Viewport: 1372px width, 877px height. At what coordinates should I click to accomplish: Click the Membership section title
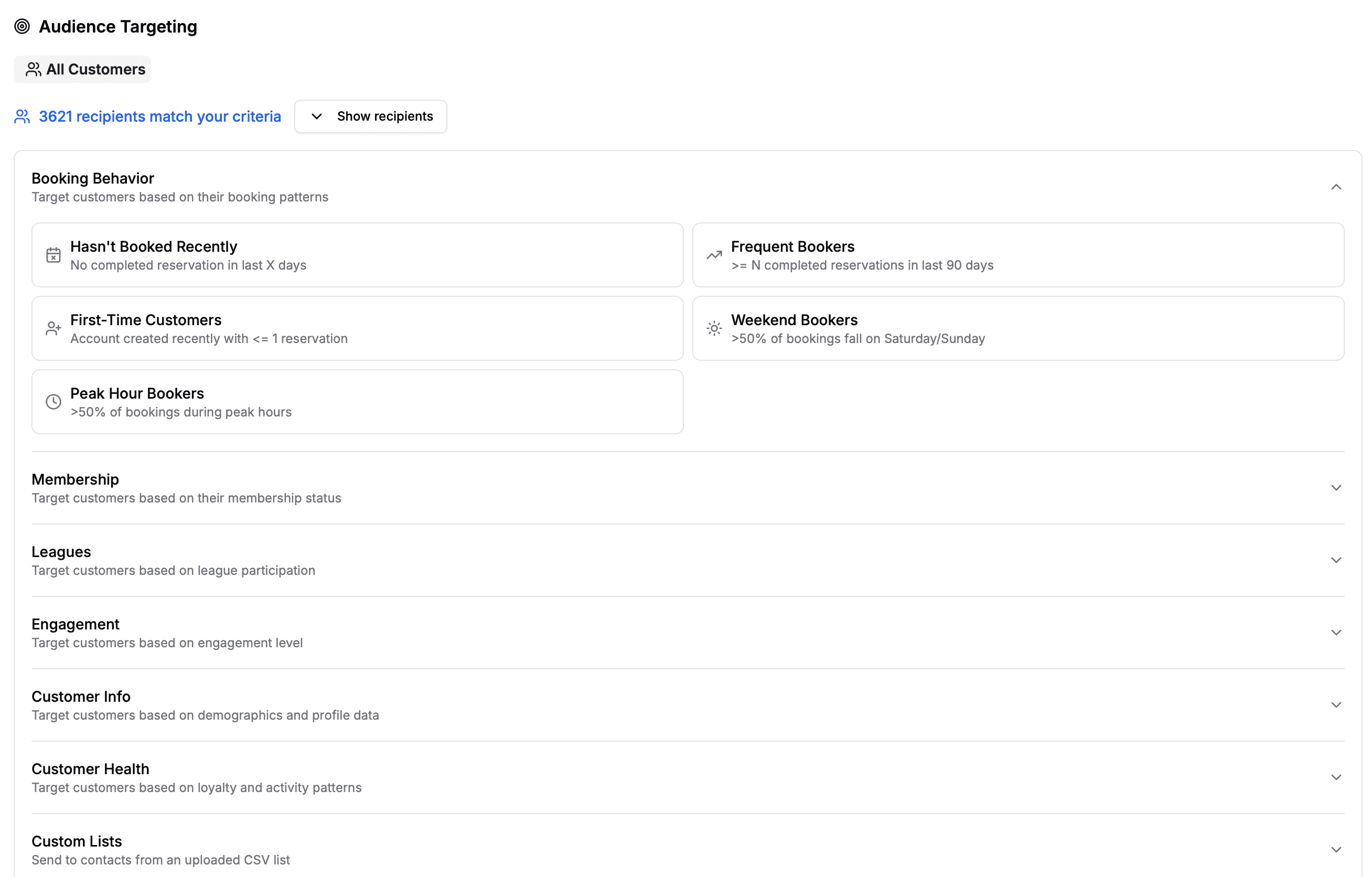point(75,479)
